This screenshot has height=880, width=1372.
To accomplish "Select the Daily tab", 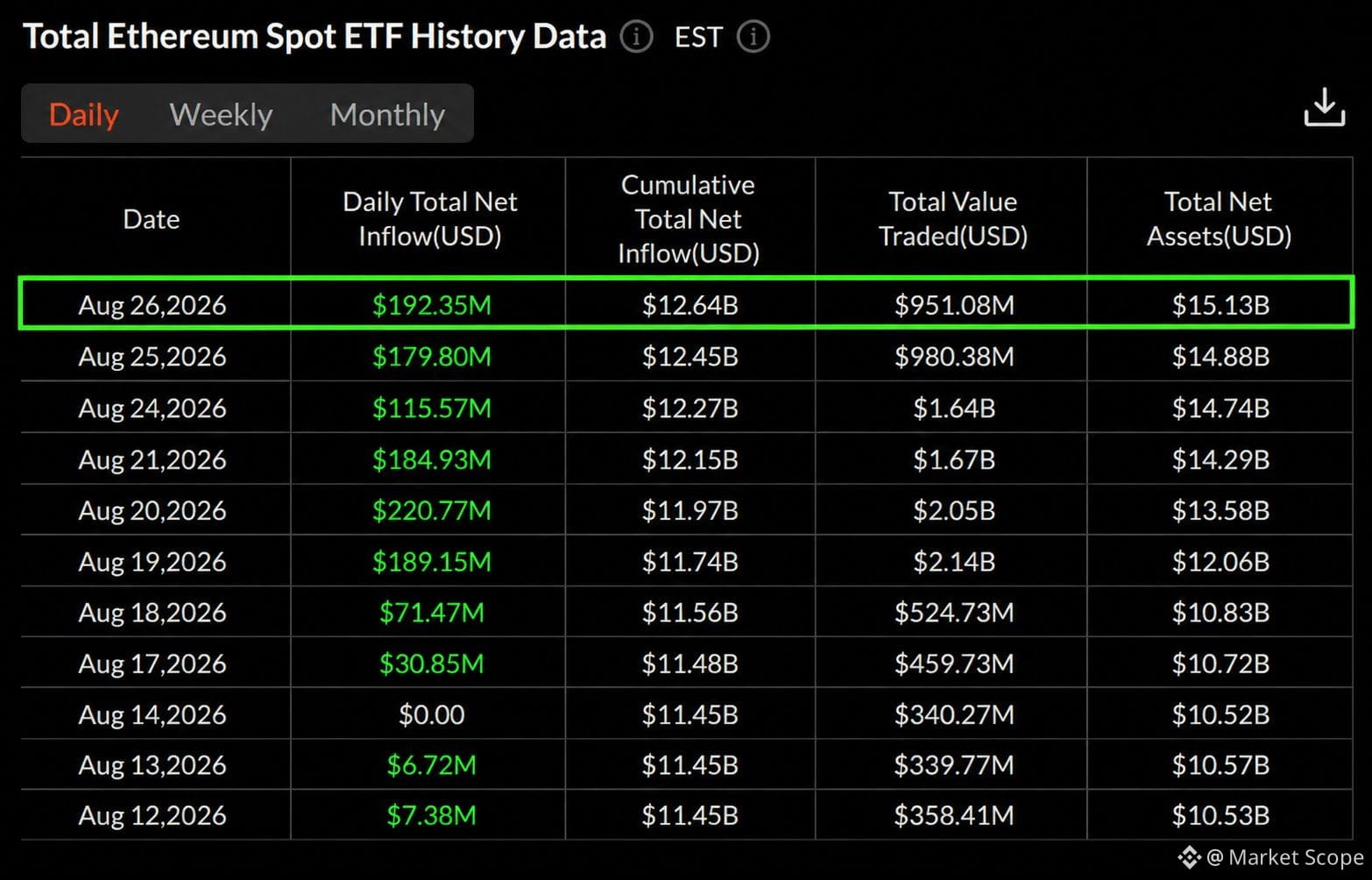I will pyautogui.click(x=83, y=114).
